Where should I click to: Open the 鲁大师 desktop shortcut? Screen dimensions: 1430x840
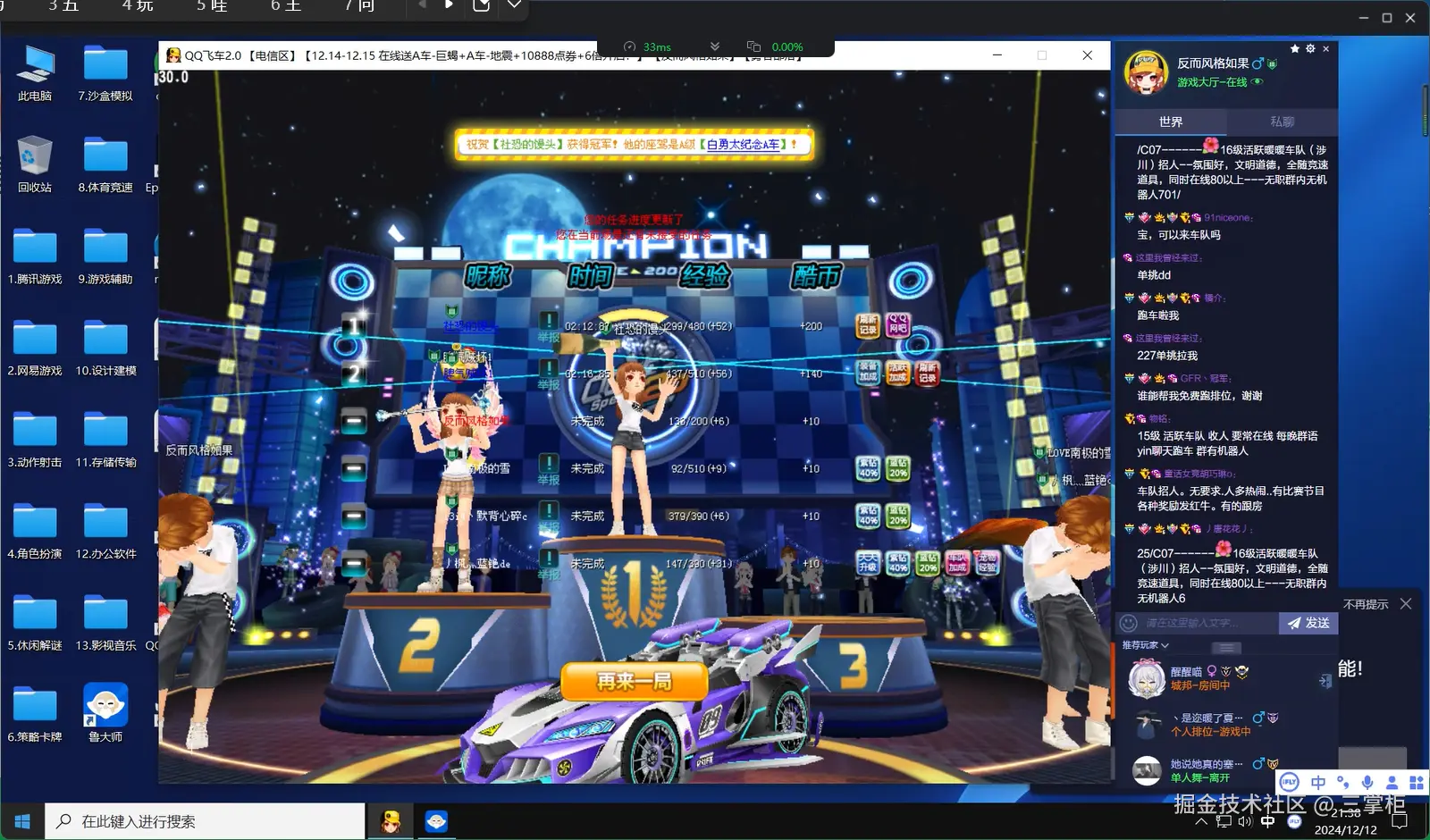click(x=105, y=713)
